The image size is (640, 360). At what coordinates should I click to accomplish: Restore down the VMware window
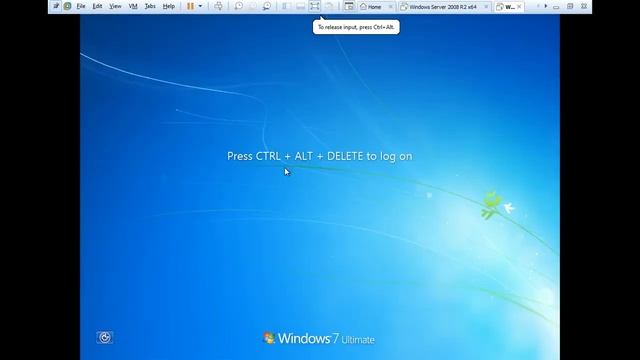point(570,6)
